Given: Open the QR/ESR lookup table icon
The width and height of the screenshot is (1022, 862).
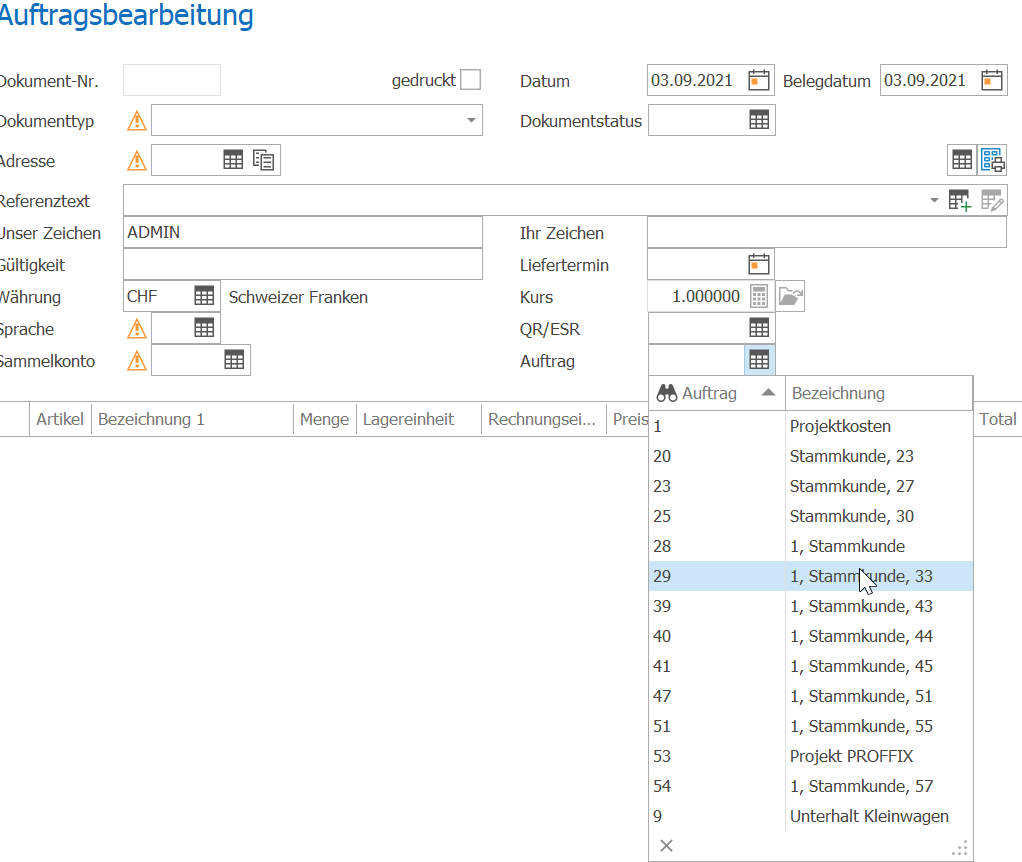Looking at the screenshot, I should [x=759, y=328].
